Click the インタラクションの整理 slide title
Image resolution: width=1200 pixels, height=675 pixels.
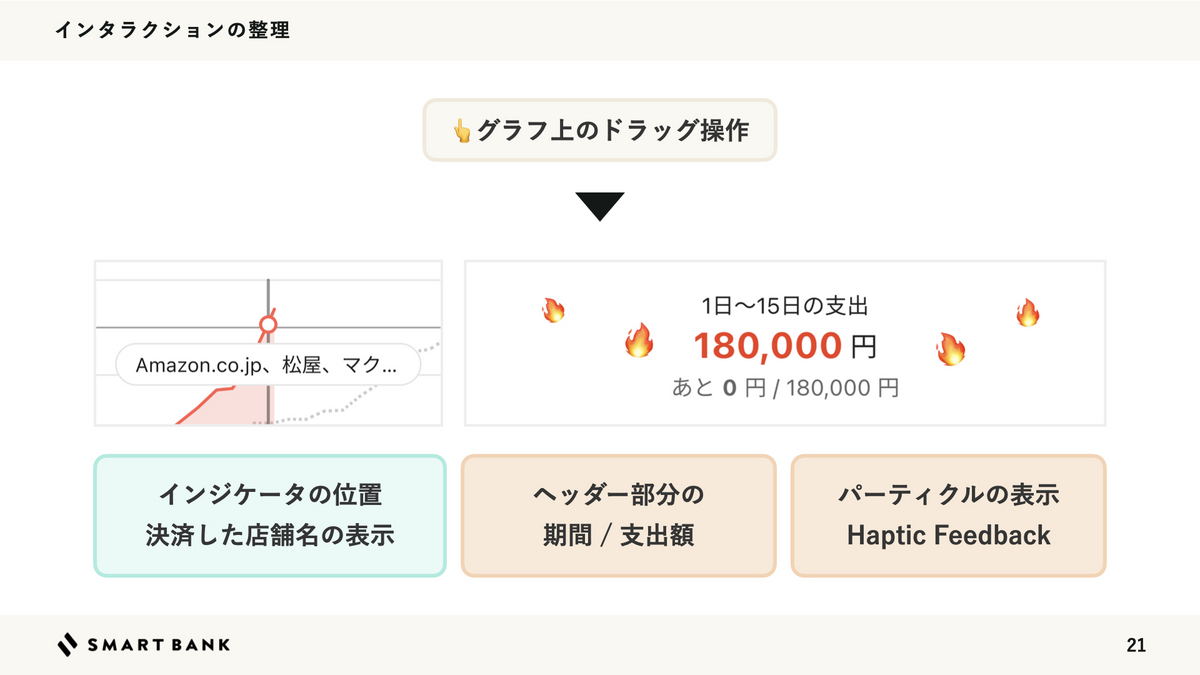coord(172,30)
